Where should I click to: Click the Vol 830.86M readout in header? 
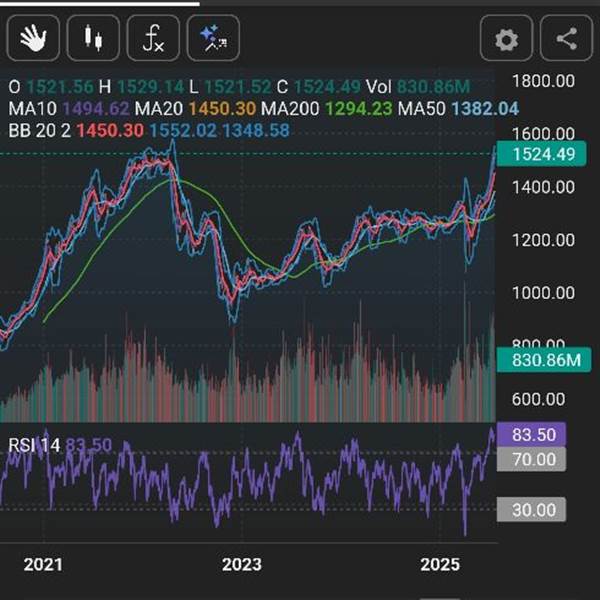418,87
